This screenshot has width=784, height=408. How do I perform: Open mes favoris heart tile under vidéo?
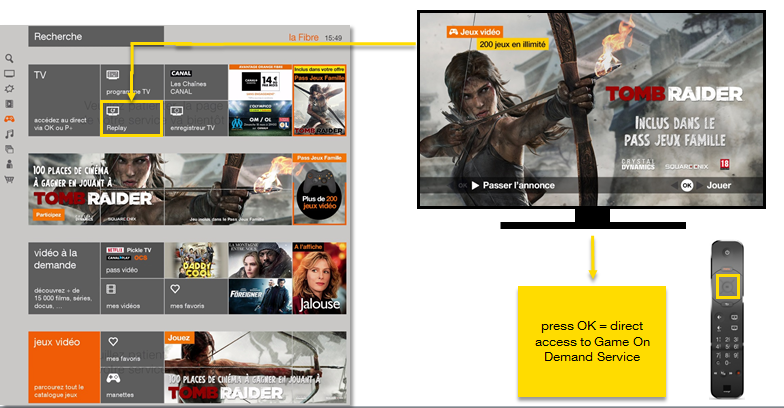tap(196, 296)
